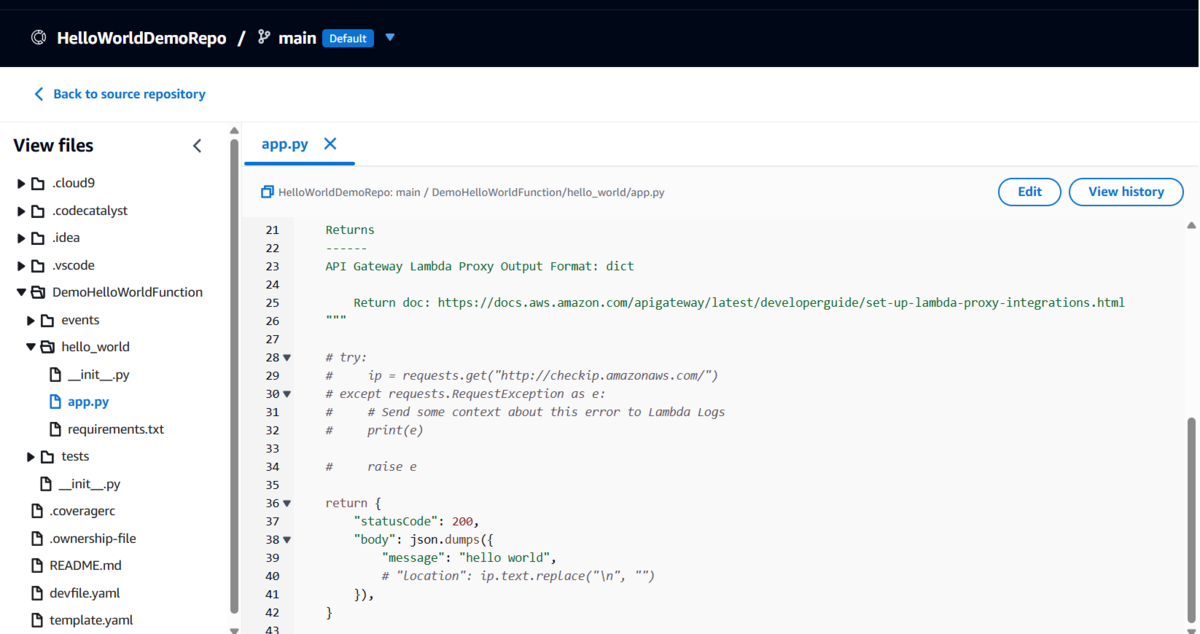Image resolution: width=1200 pixels, height=634 pixels.
Task: Open template.yaml in file tree
Action: (x=91, y=620)
